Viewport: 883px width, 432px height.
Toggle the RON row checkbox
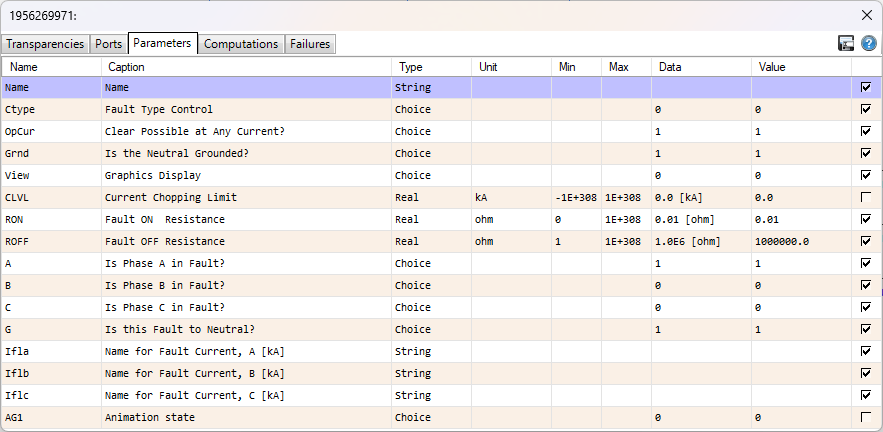click(866, 219)
